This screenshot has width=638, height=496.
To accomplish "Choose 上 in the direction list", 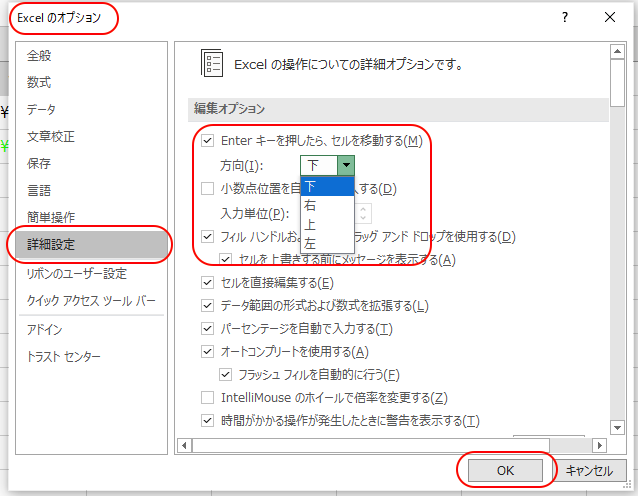I will (327, 224).
